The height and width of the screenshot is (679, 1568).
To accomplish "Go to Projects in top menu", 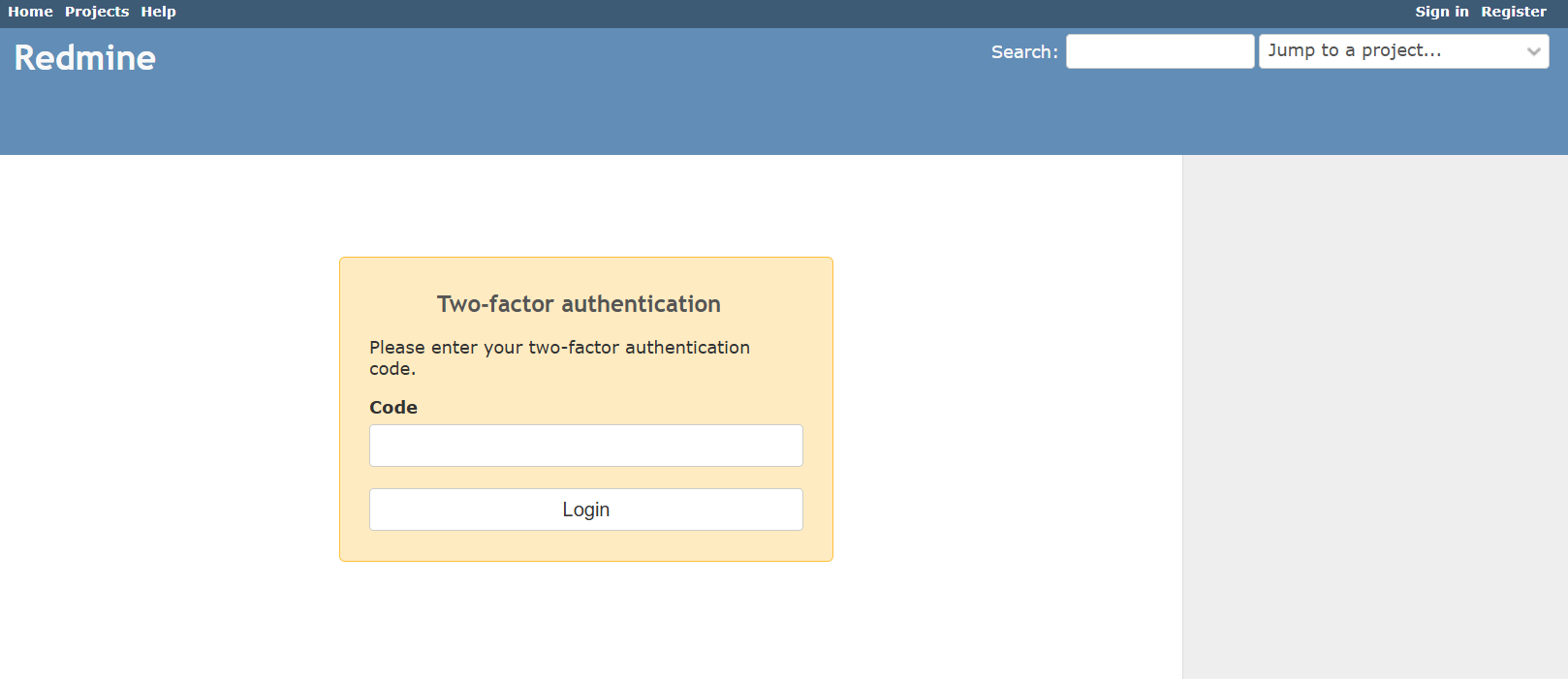I will point(97,12).
